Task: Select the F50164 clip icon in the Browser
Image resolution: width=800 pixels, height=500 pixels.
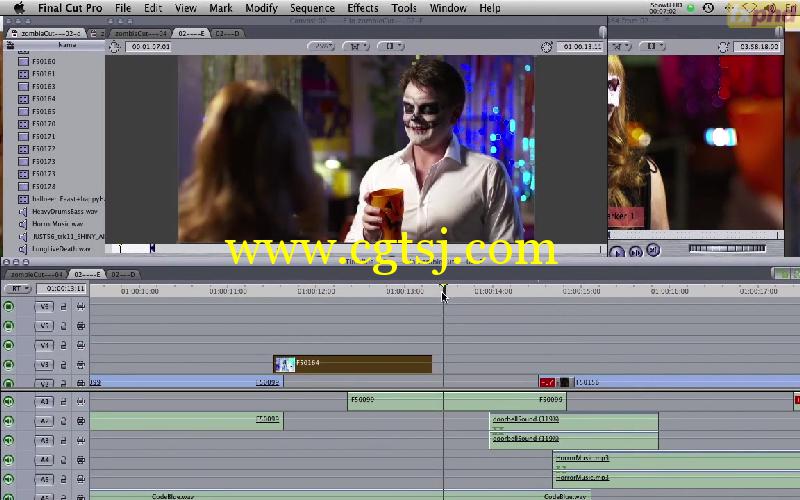Action: [x=23, y=99]
